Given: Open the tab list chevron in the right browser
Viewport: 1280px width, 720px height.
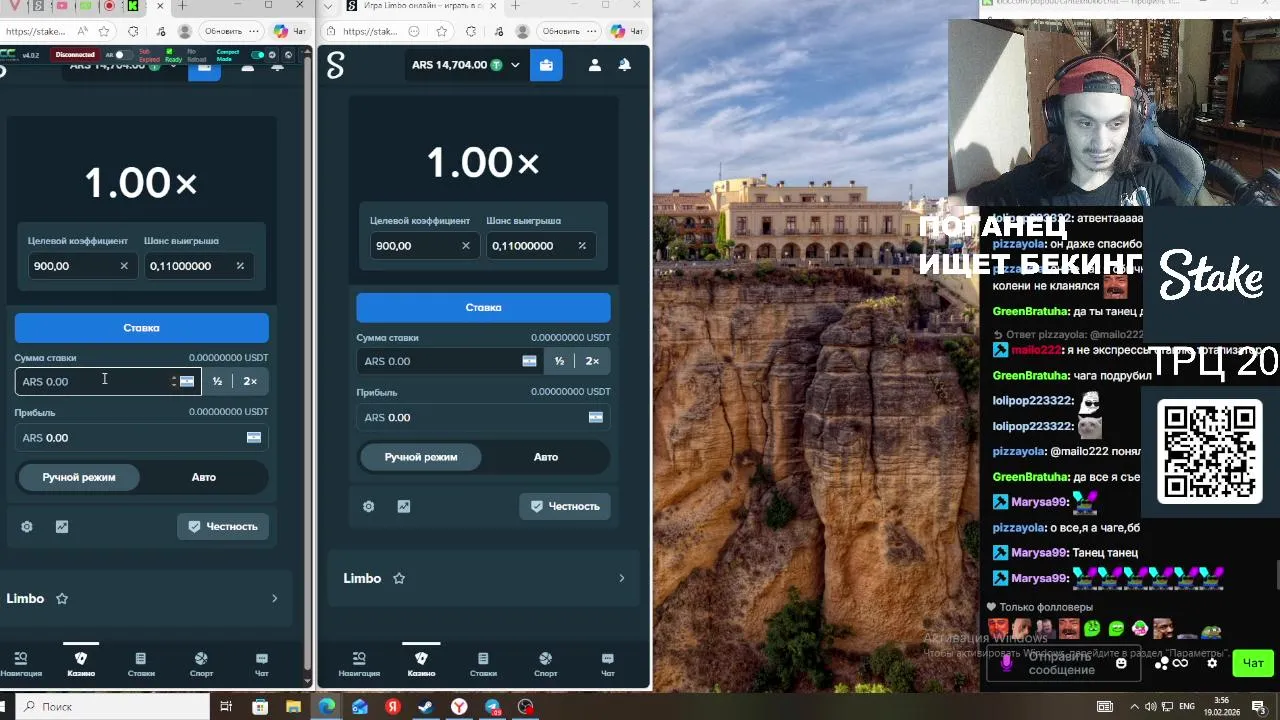Looking at the screenshot, I should point(327,6).
